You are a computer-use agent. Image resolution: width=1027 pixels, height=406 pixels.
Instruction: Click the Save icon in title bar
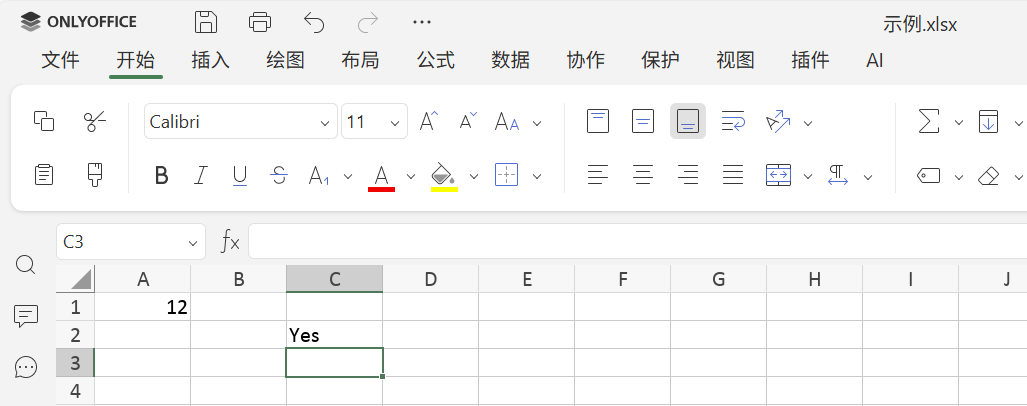click(206, 22)
